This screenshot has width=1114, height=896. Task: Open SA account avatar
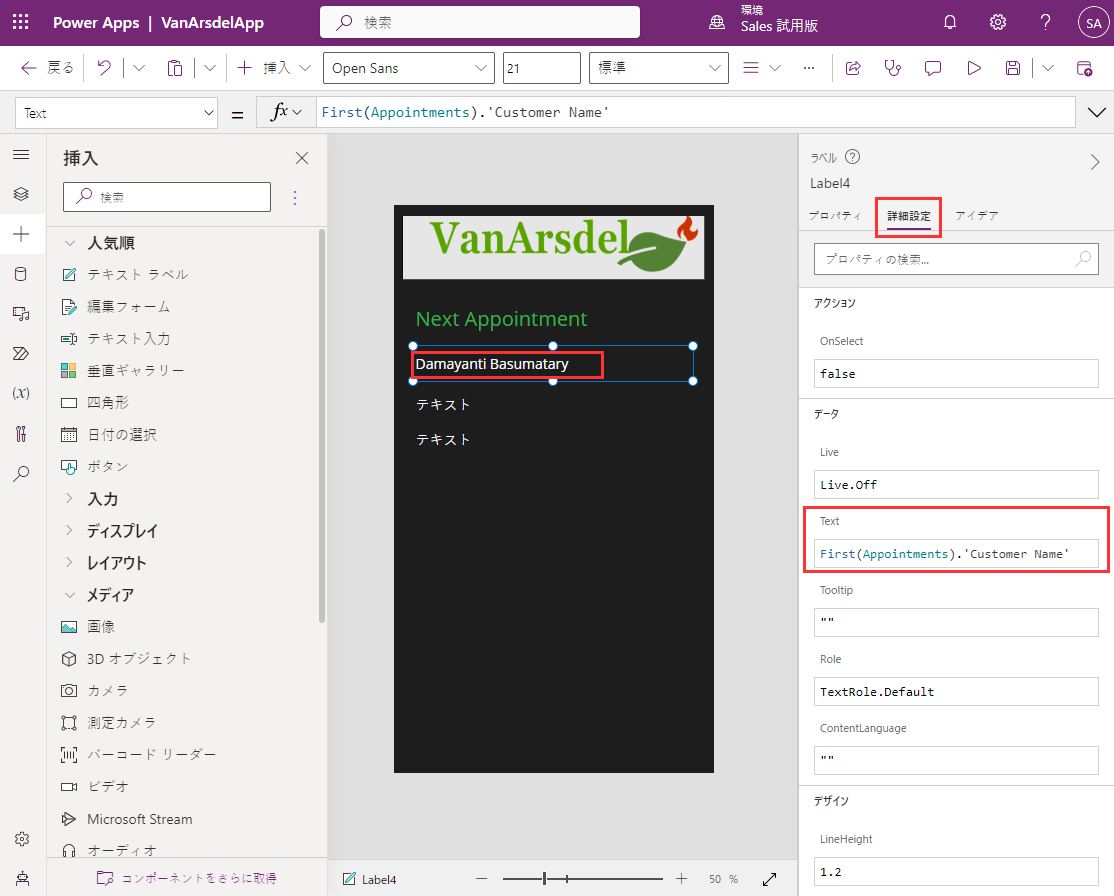[x=1093, y=23]
